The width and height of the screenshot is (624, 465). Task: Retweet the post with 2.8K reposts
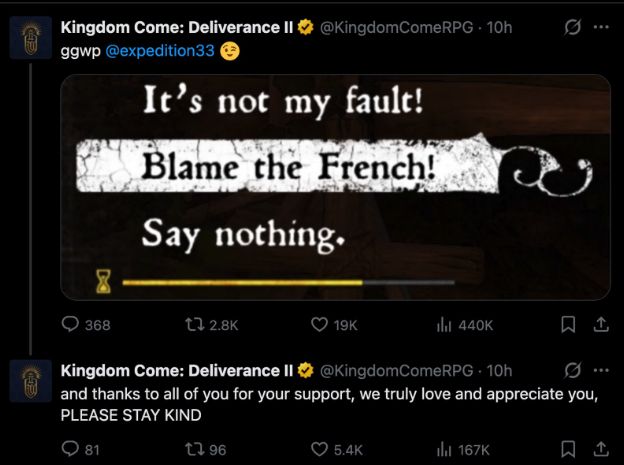(212, 325)
